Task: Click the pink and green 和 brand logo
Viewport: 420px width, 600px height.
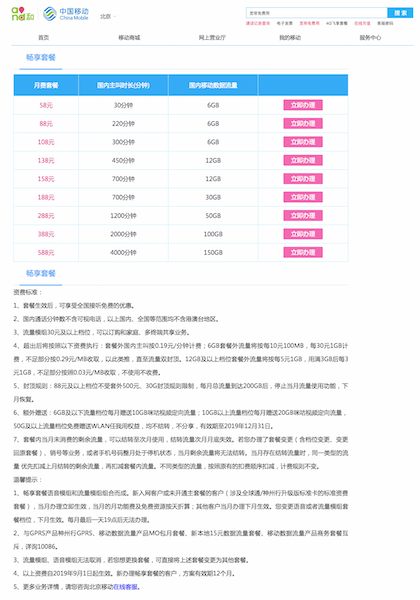Action: point(23,14)
